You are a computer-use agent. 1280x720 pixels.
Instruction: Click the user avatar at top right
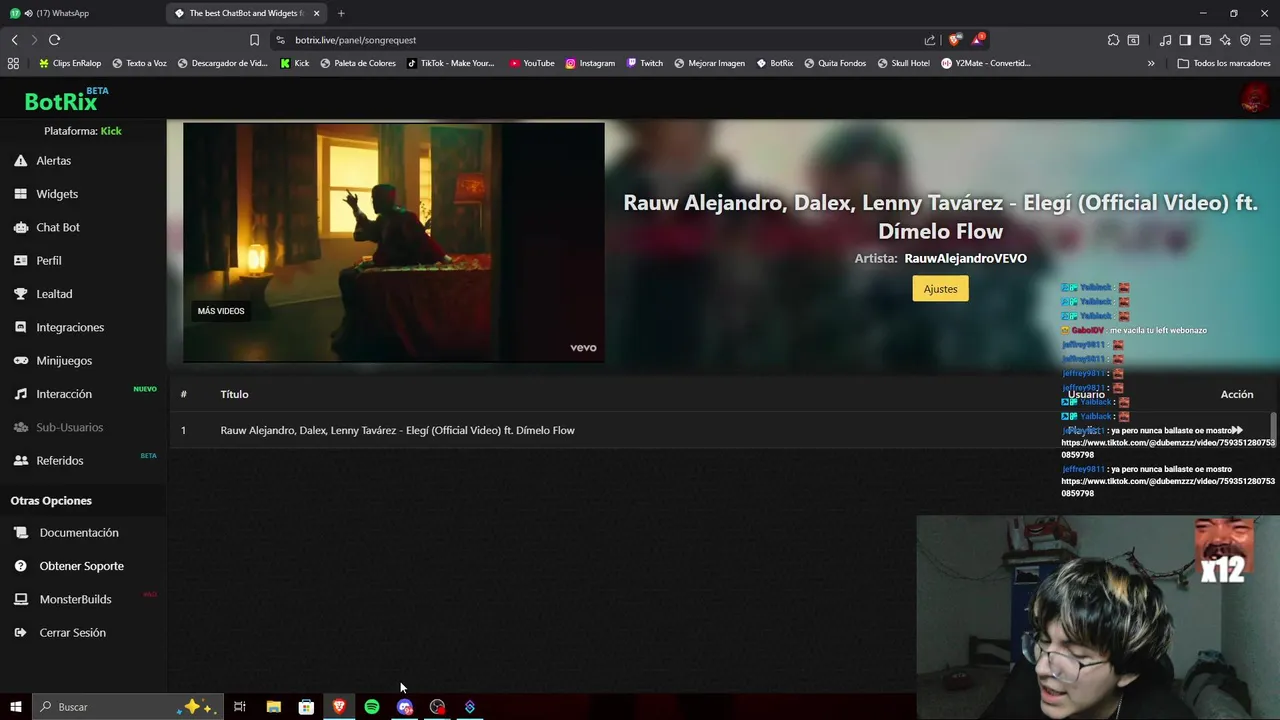[x=1254, y=98]
